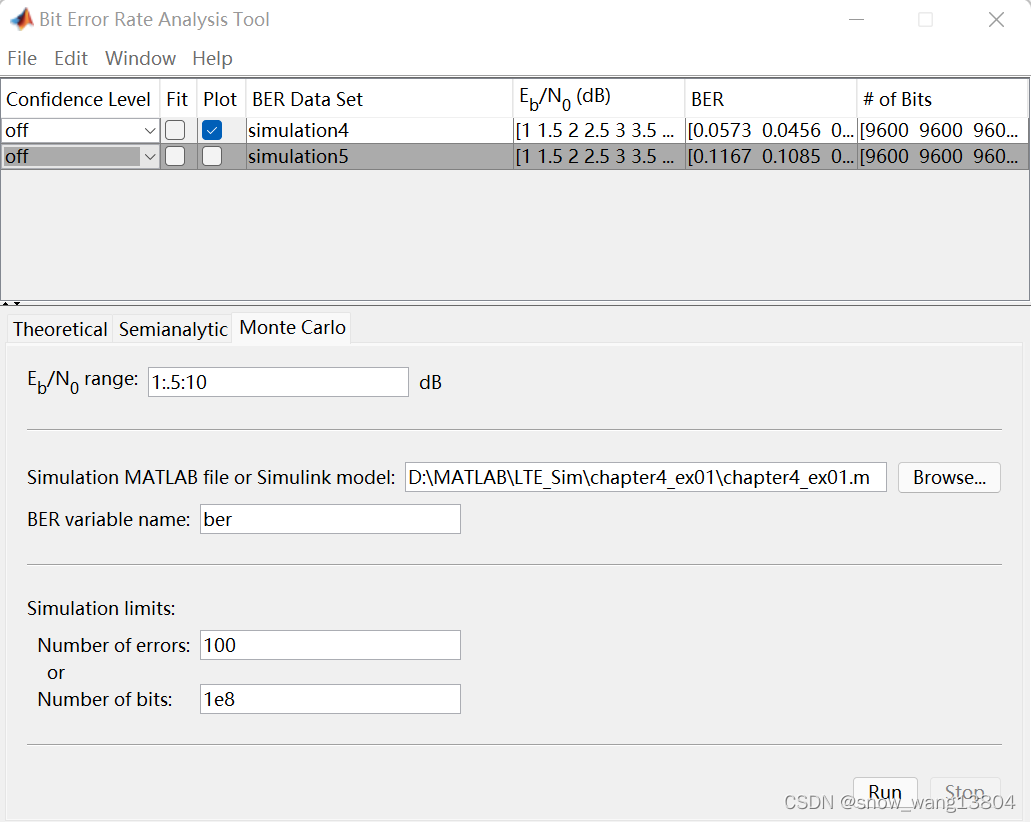Click simulation5's Eb/N0 values cell
This screenshot has height=822, width=1031.
pyautogui.click(x=598, y=157)
